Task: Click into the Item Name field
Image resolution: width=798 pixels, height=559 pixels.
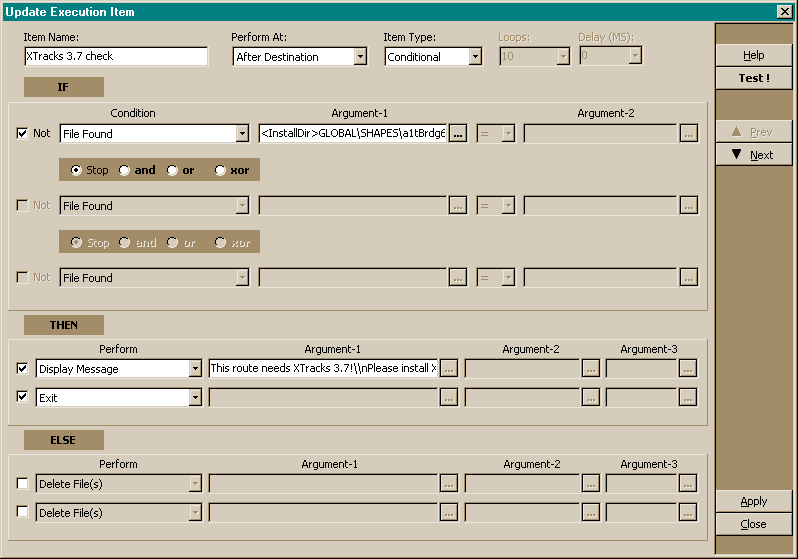Action: pos(116,56)
